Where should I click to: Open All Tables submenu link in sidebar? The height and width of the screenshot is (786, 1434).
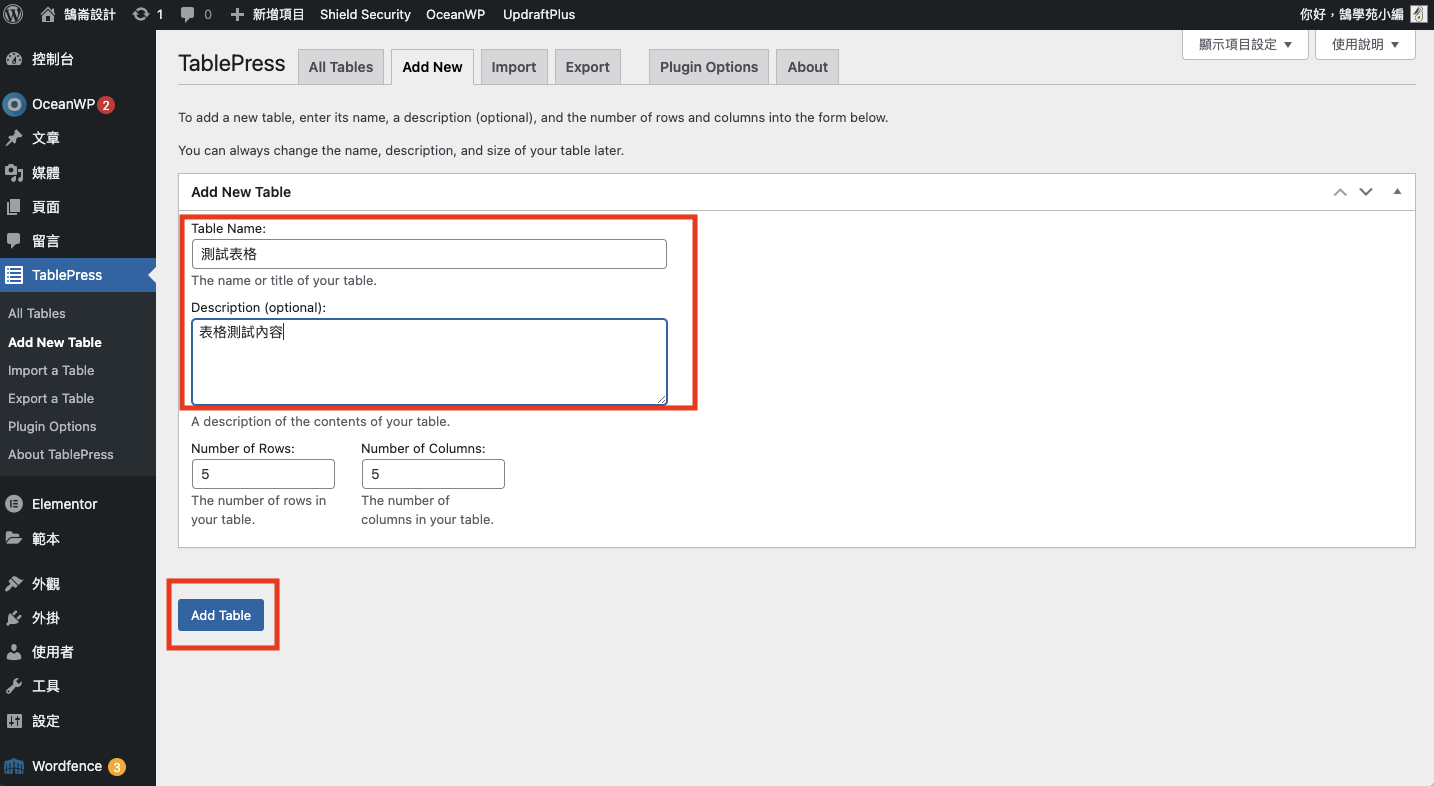(37, 313)
